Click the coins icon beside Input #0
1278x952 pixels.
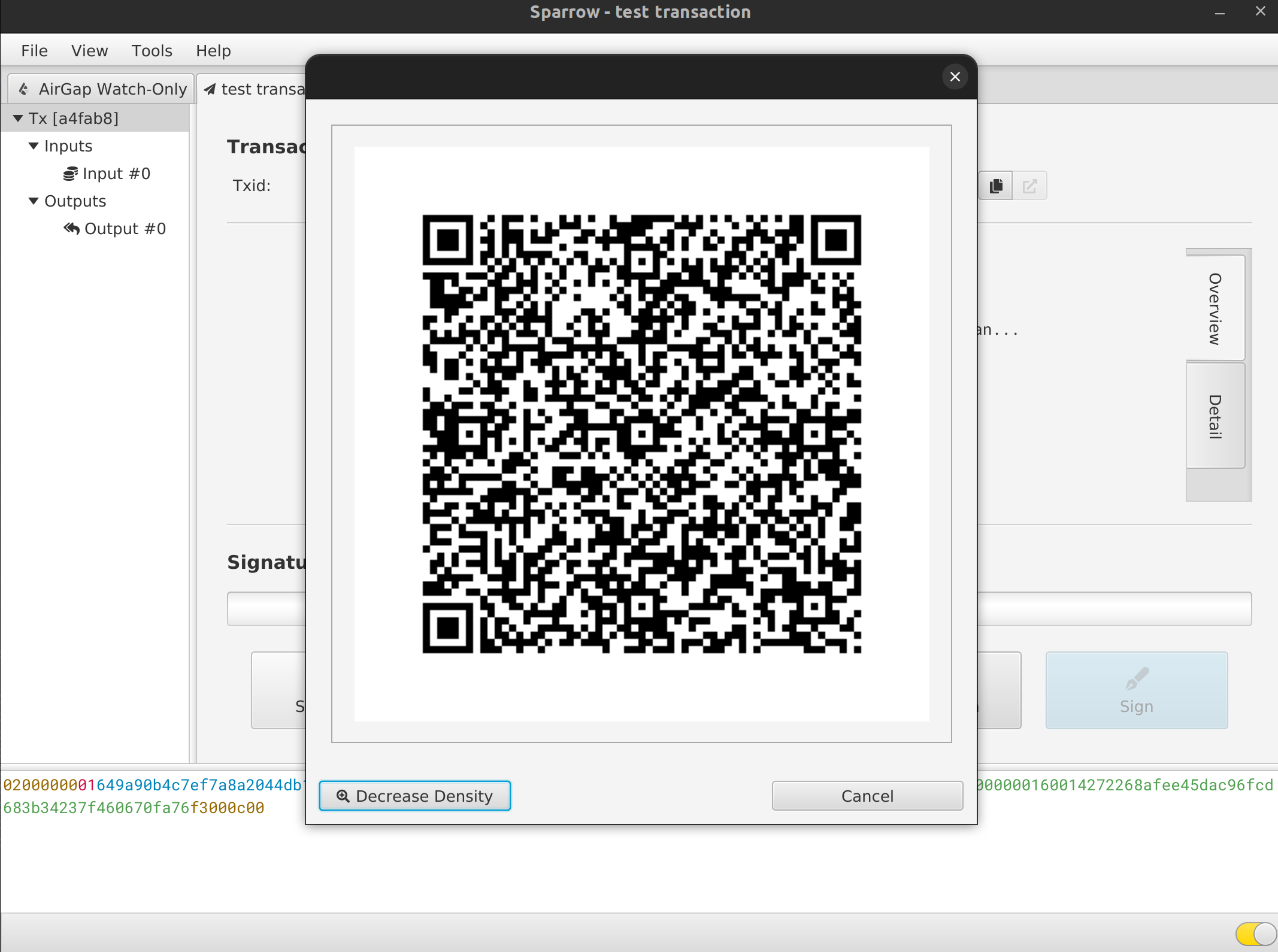(x=71, y=174)
